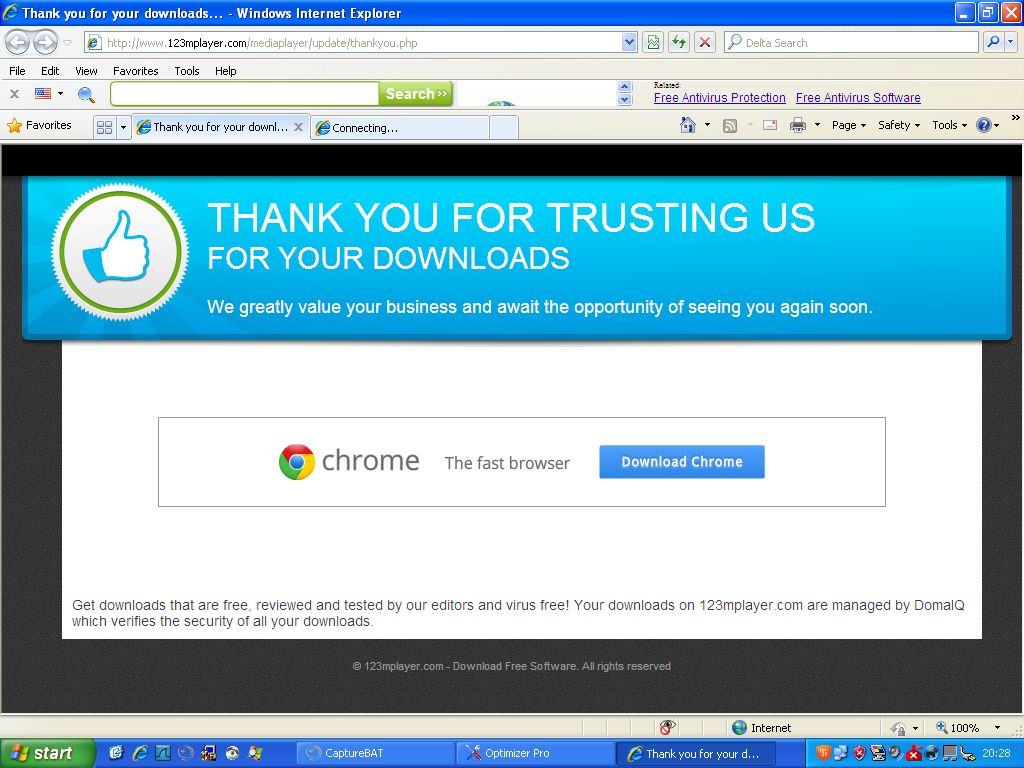Open the Tools dropdown in command bar

[950, 125]
